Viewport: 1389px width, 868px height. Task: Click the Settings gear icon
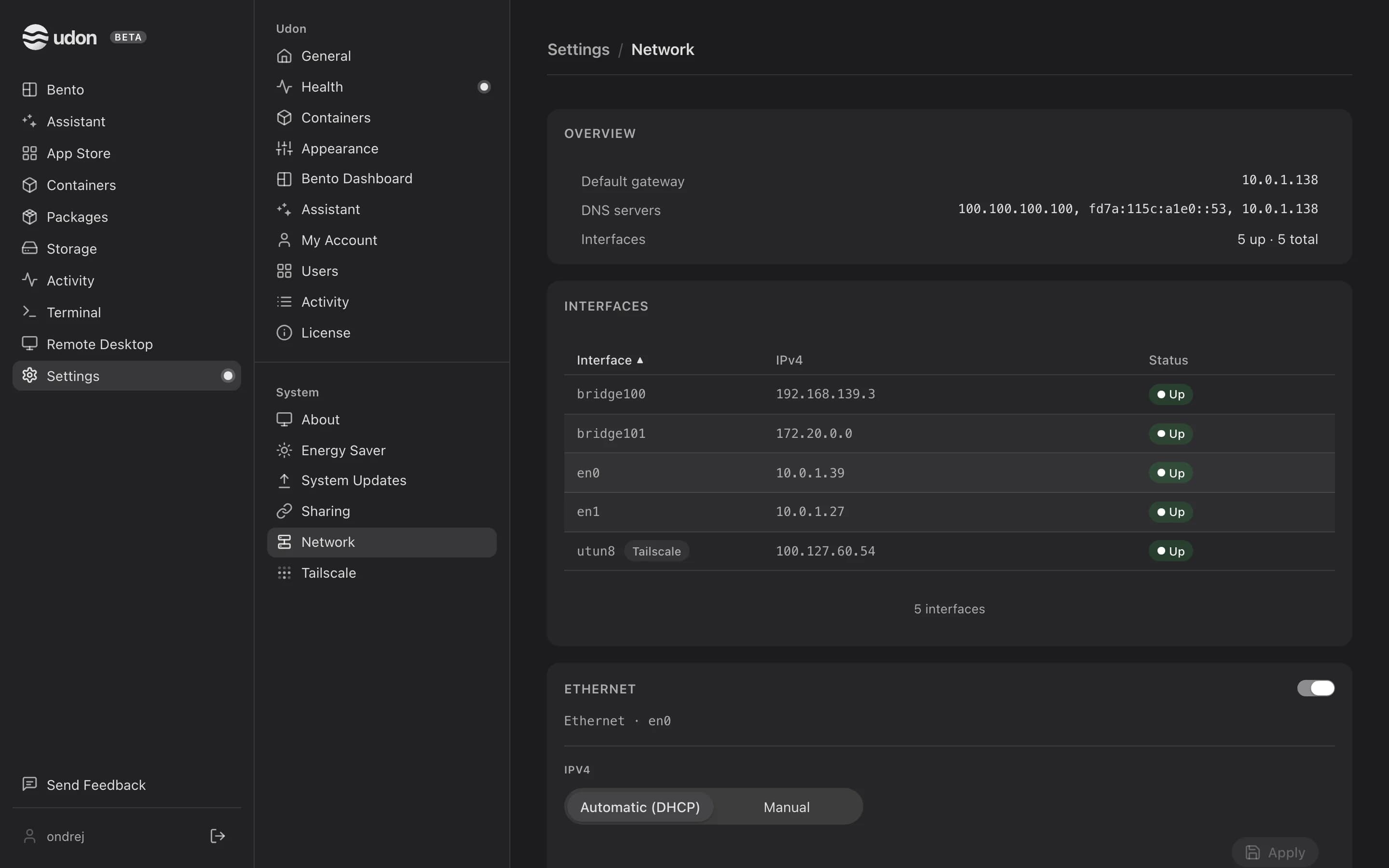click(x=29, y=376)
